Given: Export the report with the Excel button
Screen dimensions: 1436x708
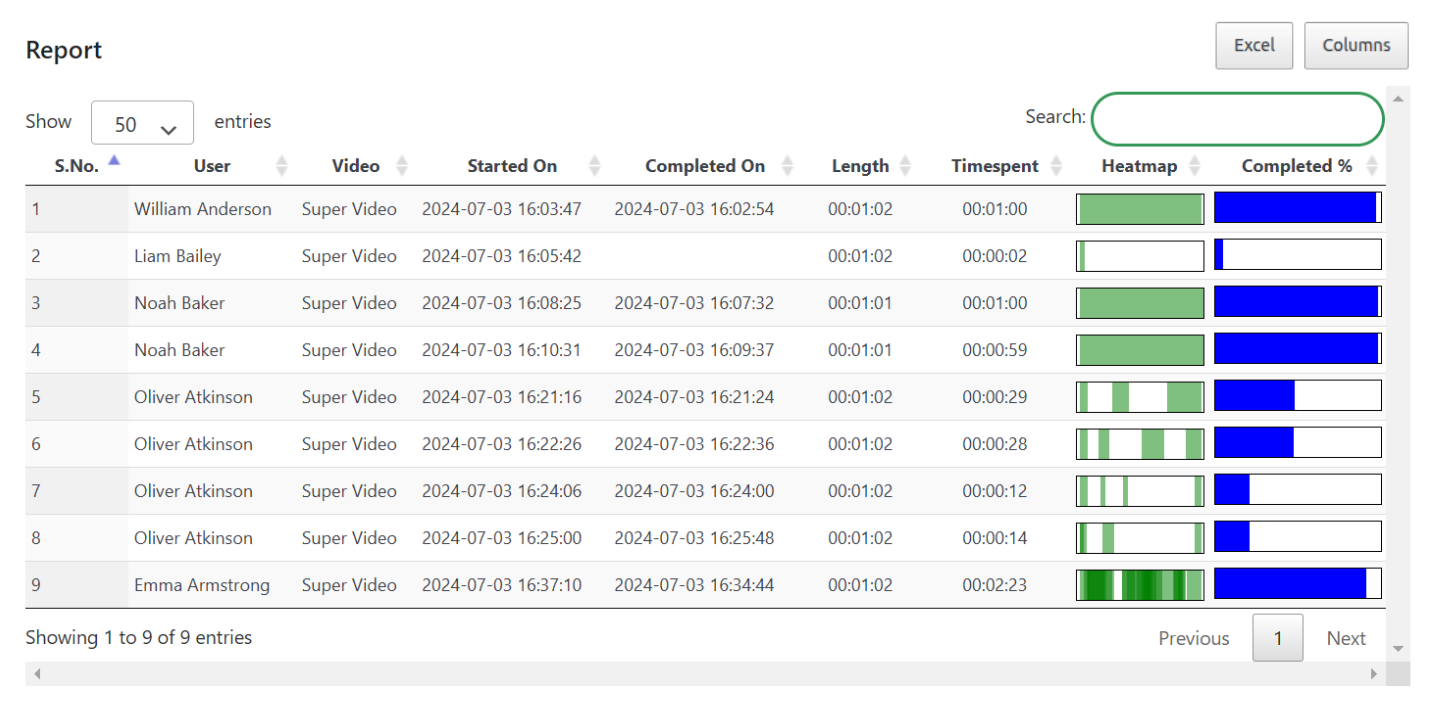Looking at the screenshot, I should point(1254,46).
